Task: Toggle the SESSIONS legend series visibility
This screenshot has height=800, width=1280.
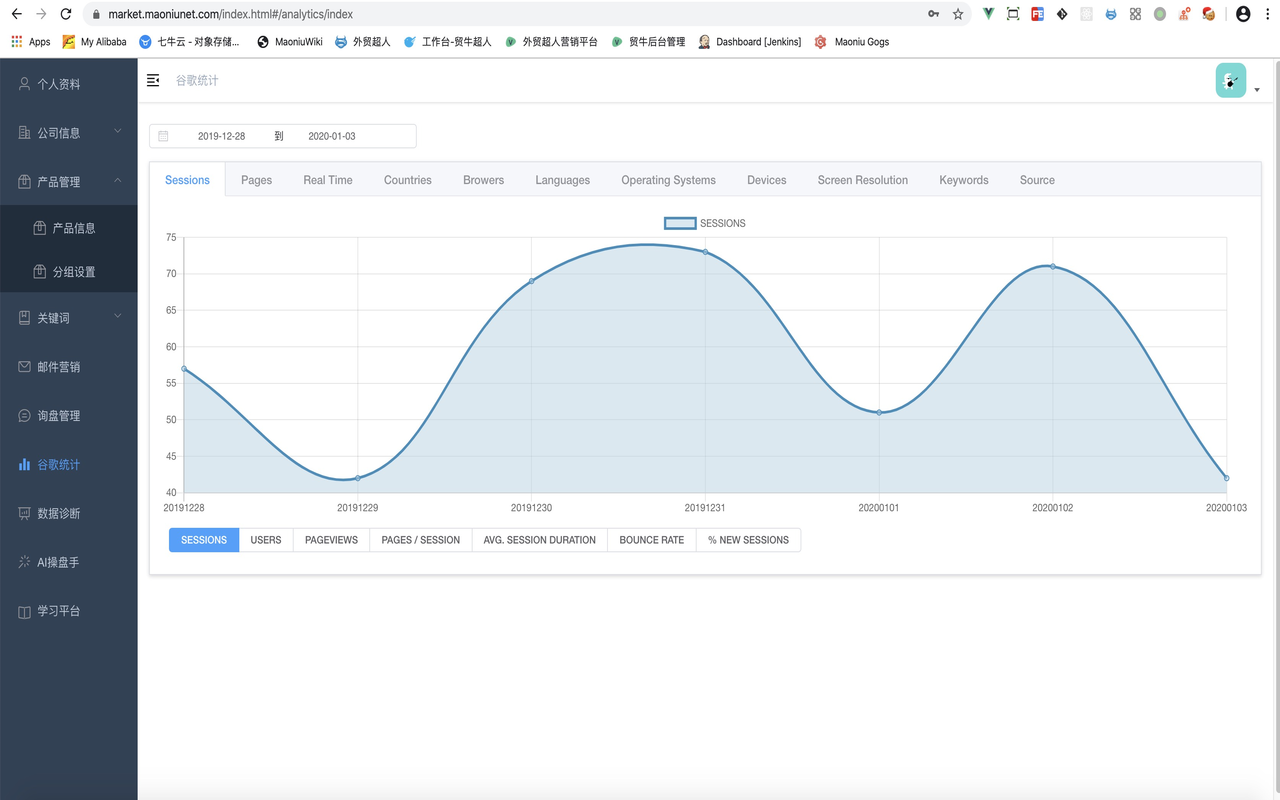Action: click(x=705, y=223)
